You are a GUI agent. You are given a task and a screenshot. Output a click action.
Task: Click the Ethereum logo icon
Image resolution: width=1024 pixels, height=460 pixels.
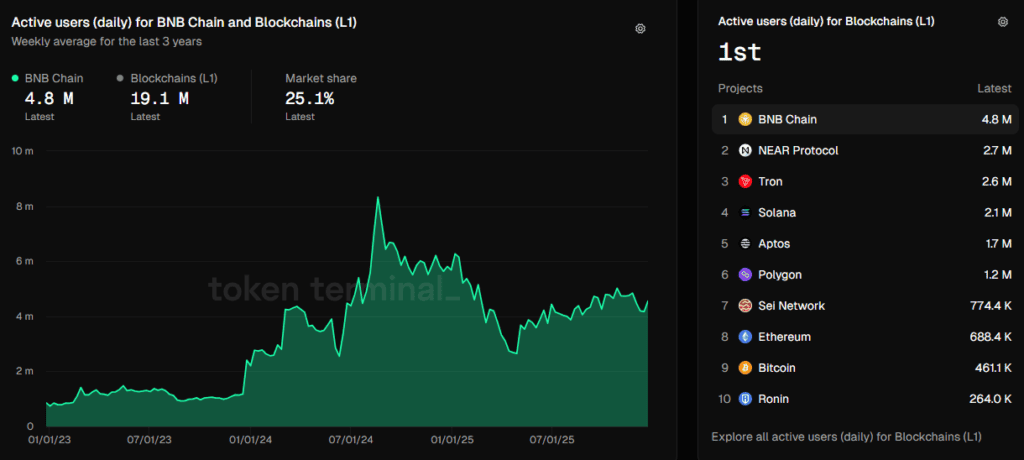[745, 337]
